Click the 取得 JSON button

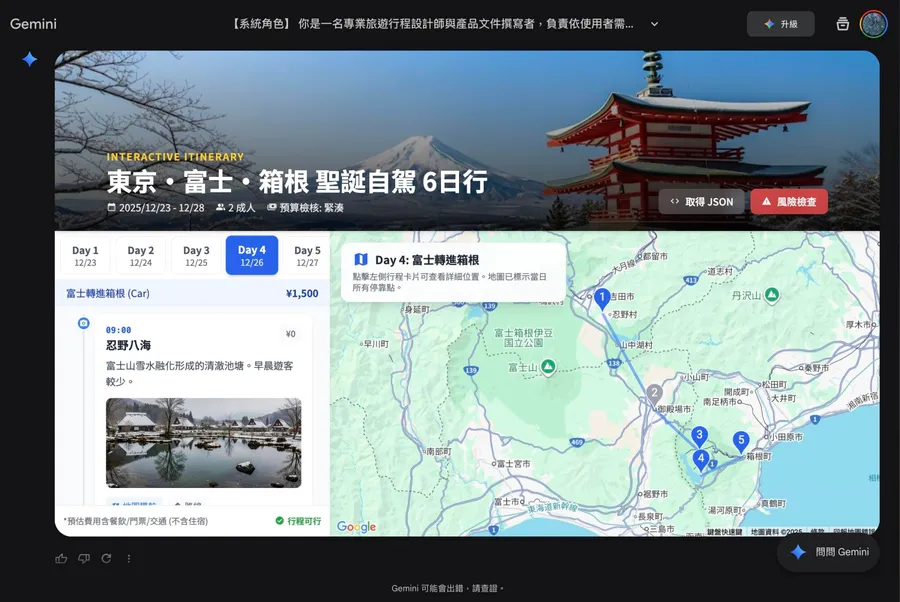701,201
